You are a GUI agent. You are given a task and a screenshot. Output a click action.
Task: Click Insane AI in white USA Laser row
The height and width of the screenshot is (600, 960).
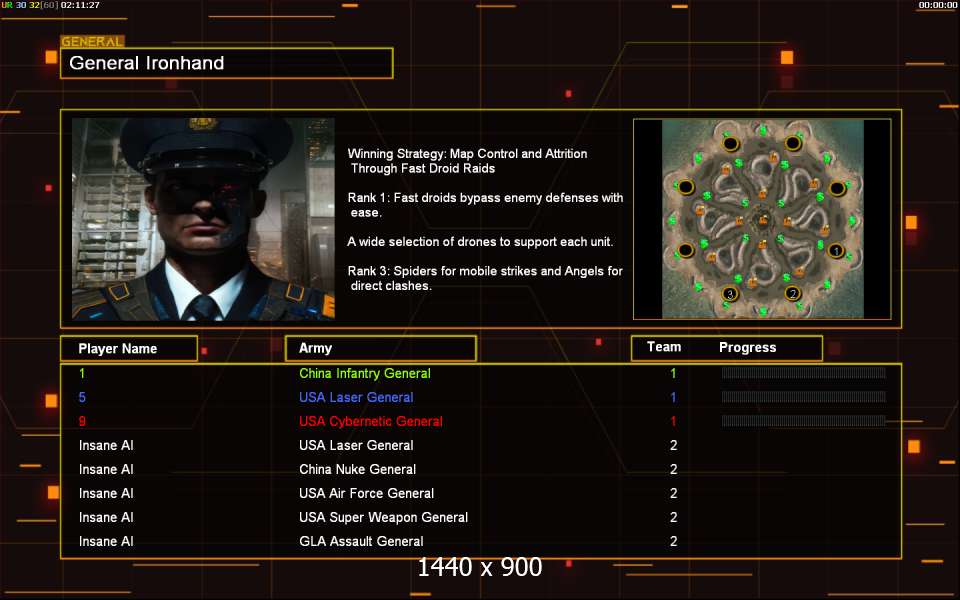pos(106,445)
